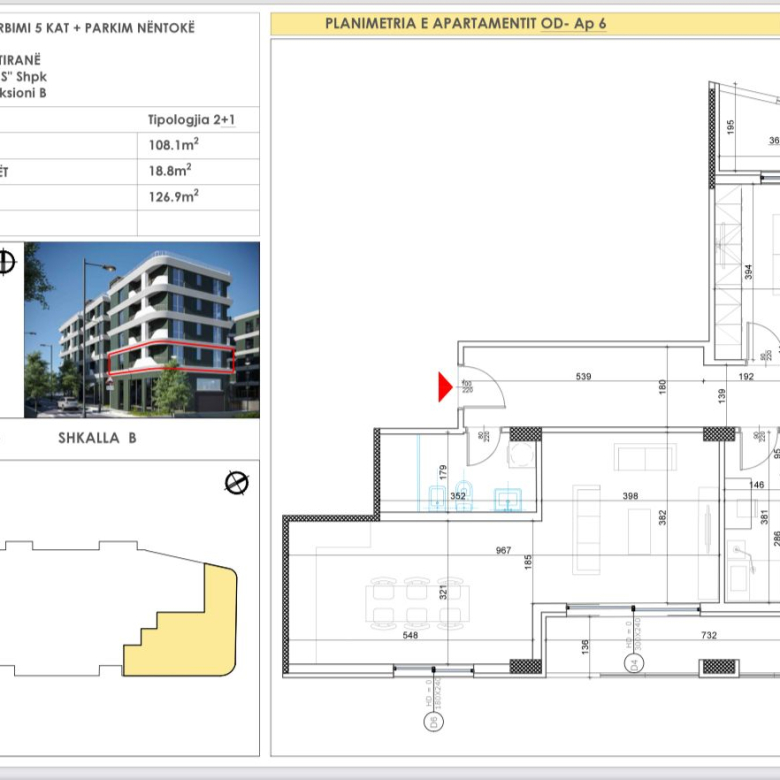Click the 732 balcony dimension label
The height and width of the screenshot is (780, 780).
coord(709,635)
